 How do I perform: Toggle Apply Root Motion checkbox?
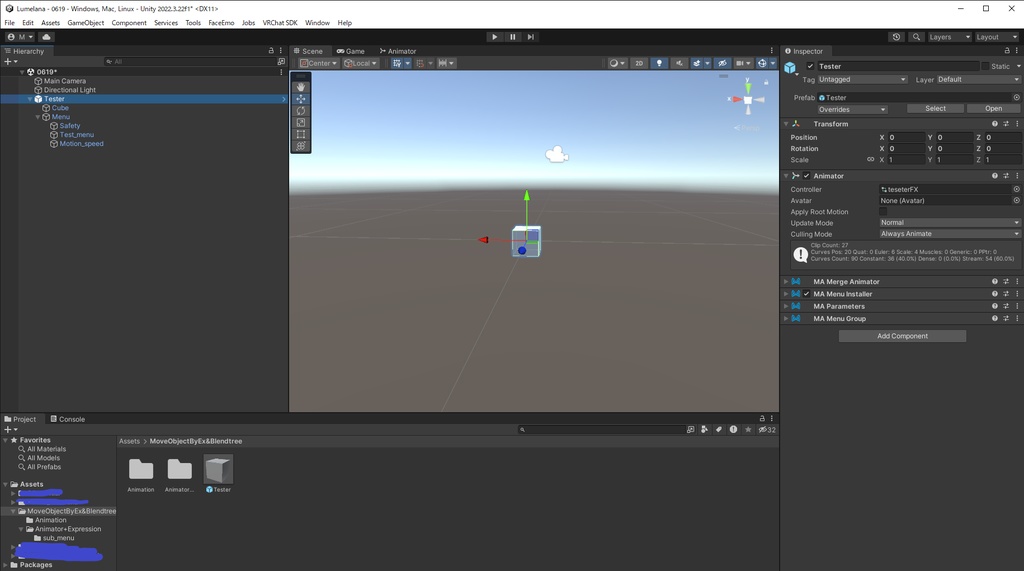(x=883, y=212)
